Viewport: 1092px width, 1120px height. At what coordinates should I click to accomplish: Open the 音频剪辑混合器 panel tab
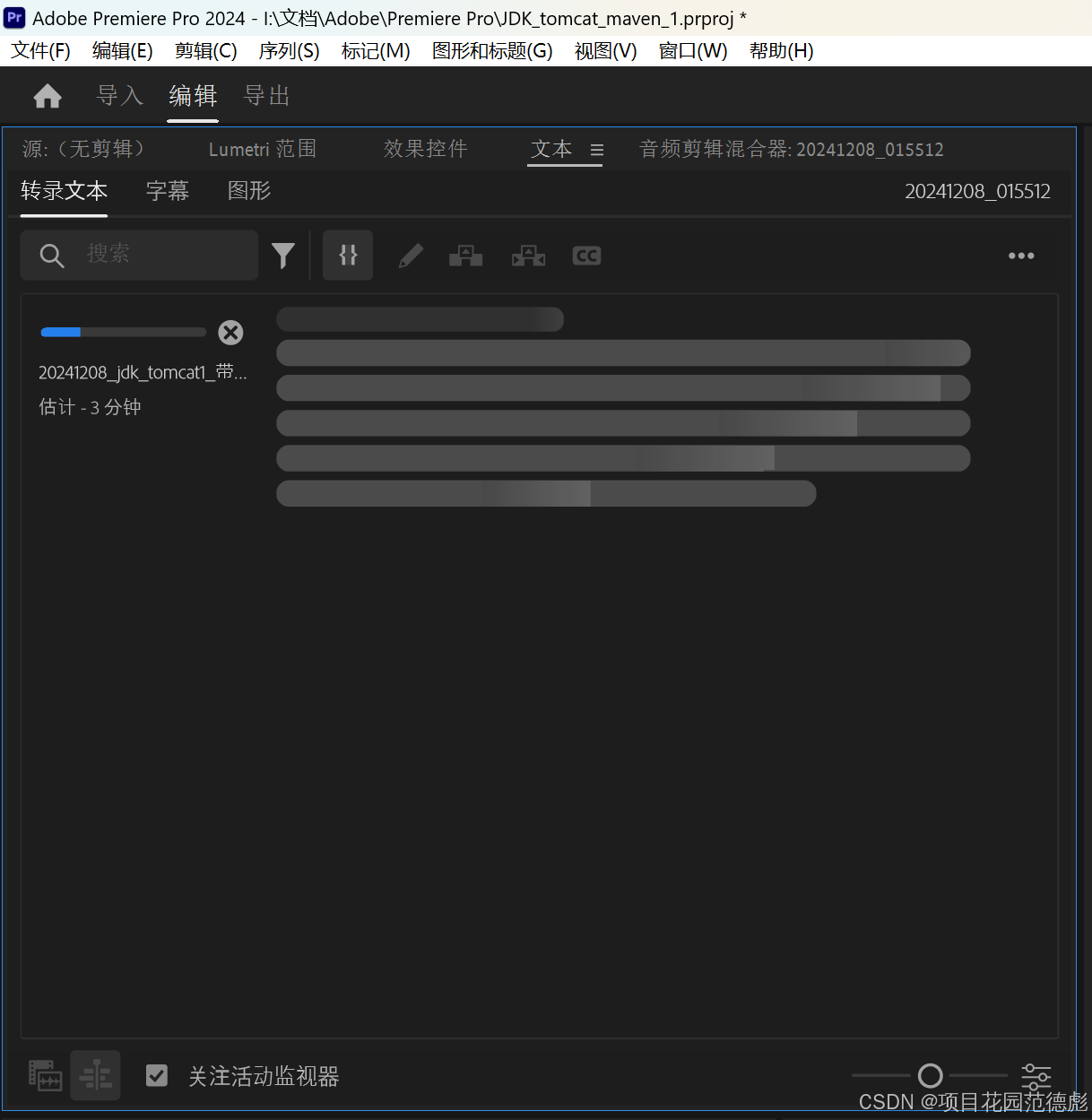[792, 149]
